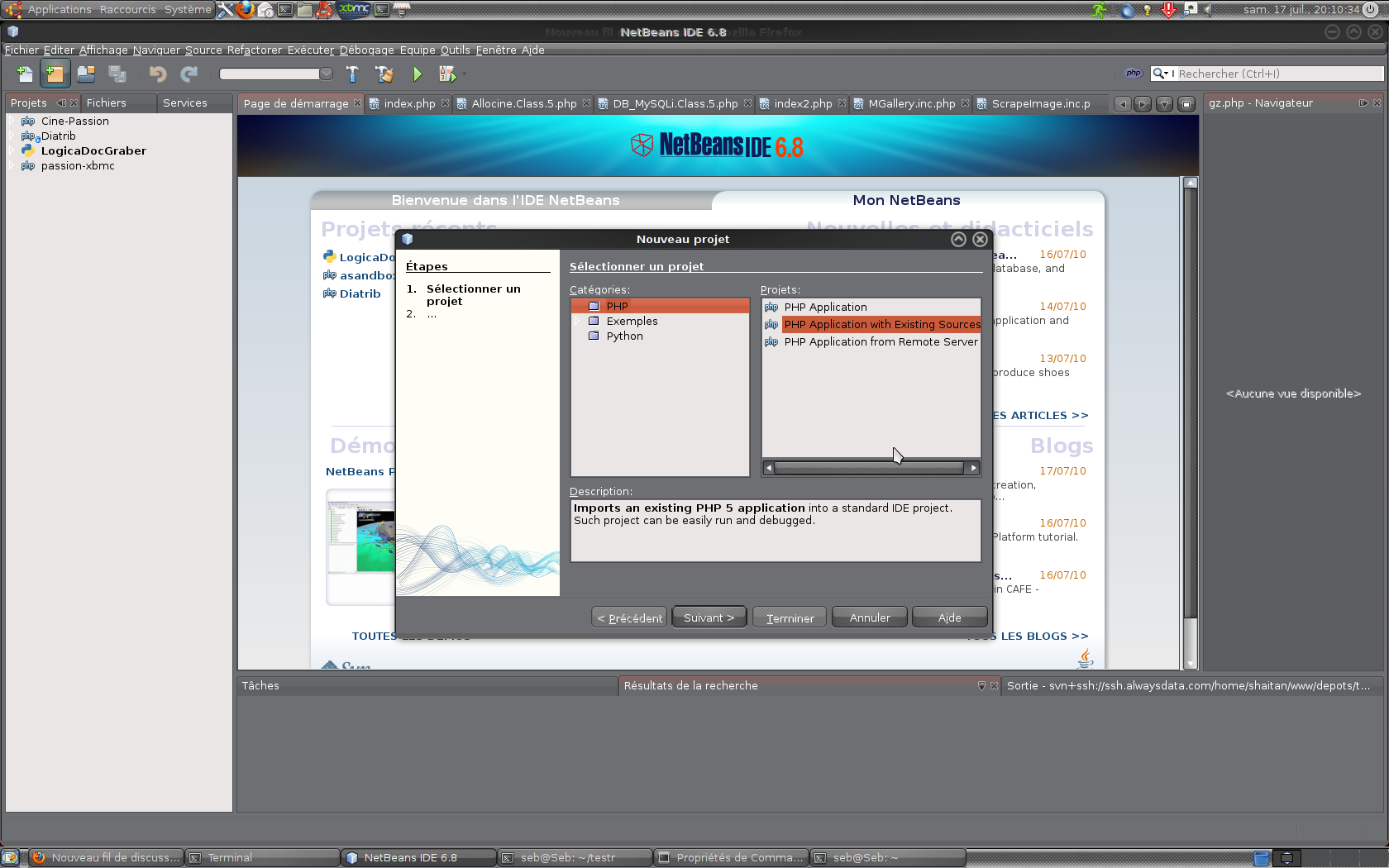Image resolution: width=1389 pixels, height=868 pixels.
Task: Click the start page vertical scrollbar
Action: (1190, 423)
